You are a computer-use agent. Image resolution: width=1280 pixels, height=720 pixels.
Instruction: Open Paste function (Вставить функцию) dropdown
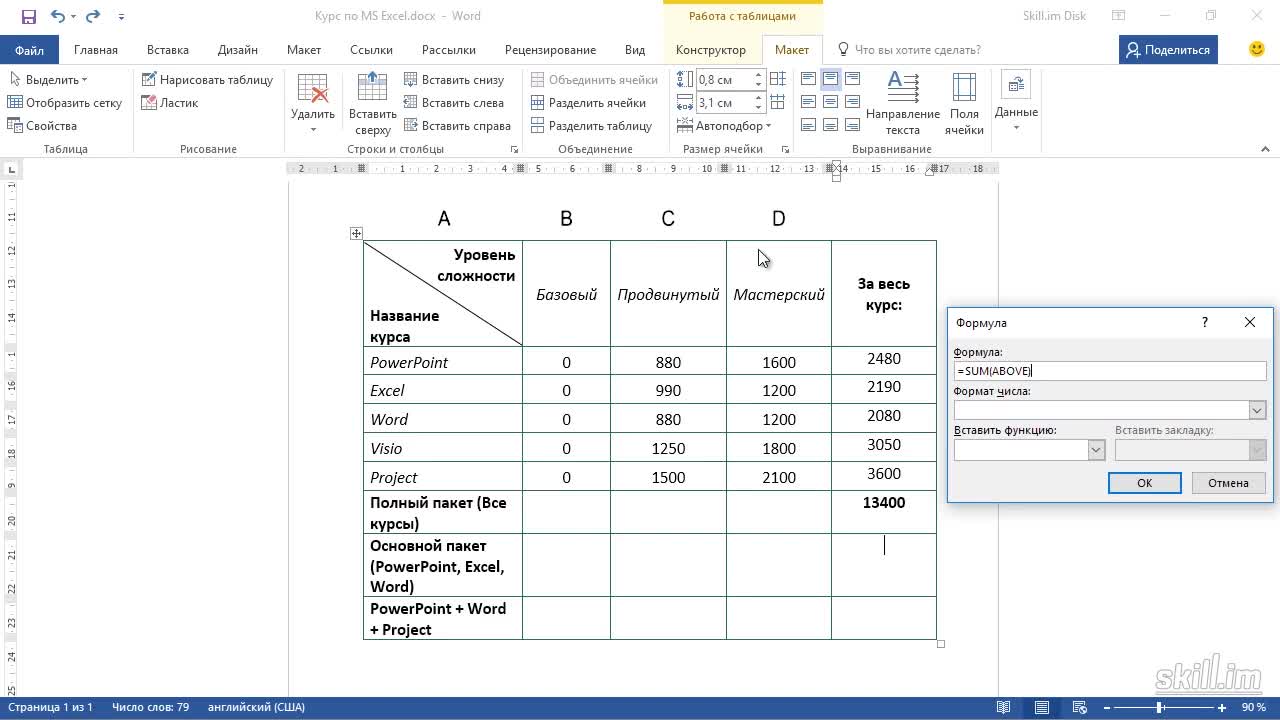(1095, 450)
